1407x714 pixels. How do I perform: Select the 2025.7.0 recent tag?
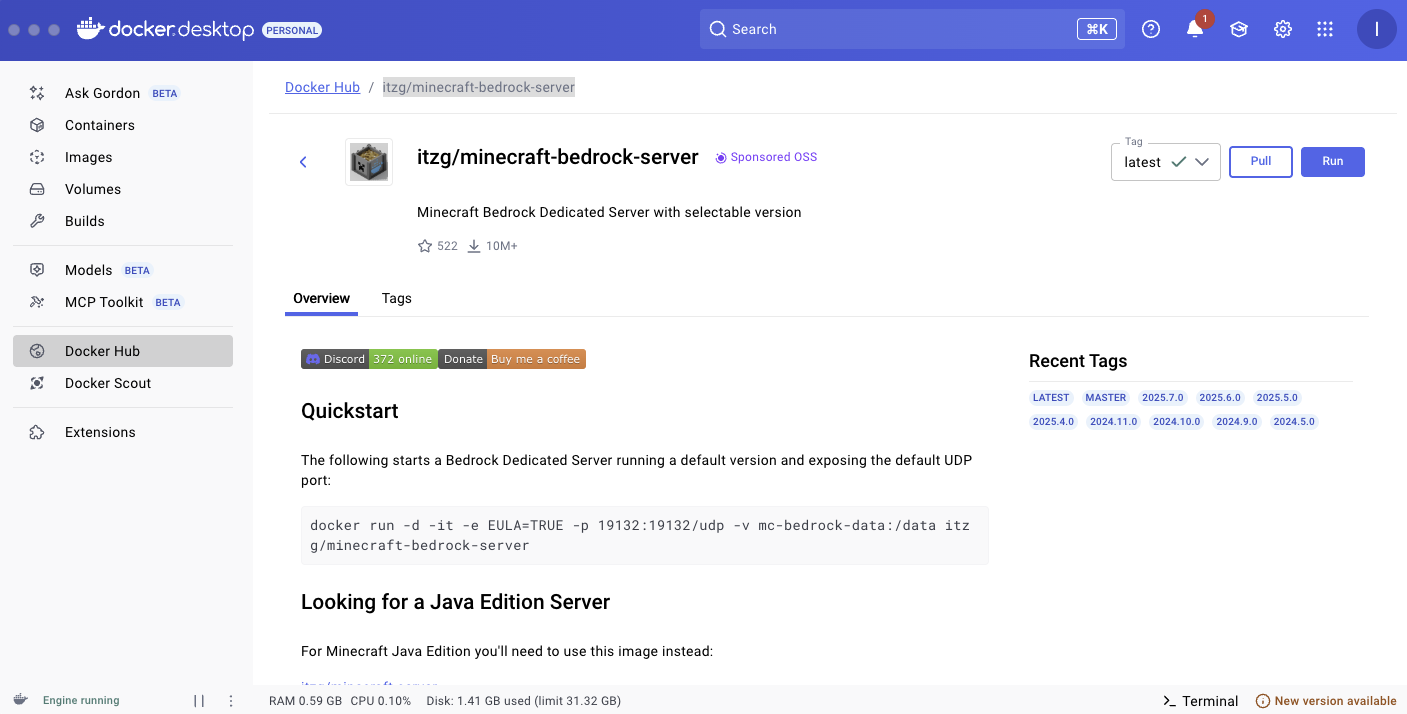1163,398
